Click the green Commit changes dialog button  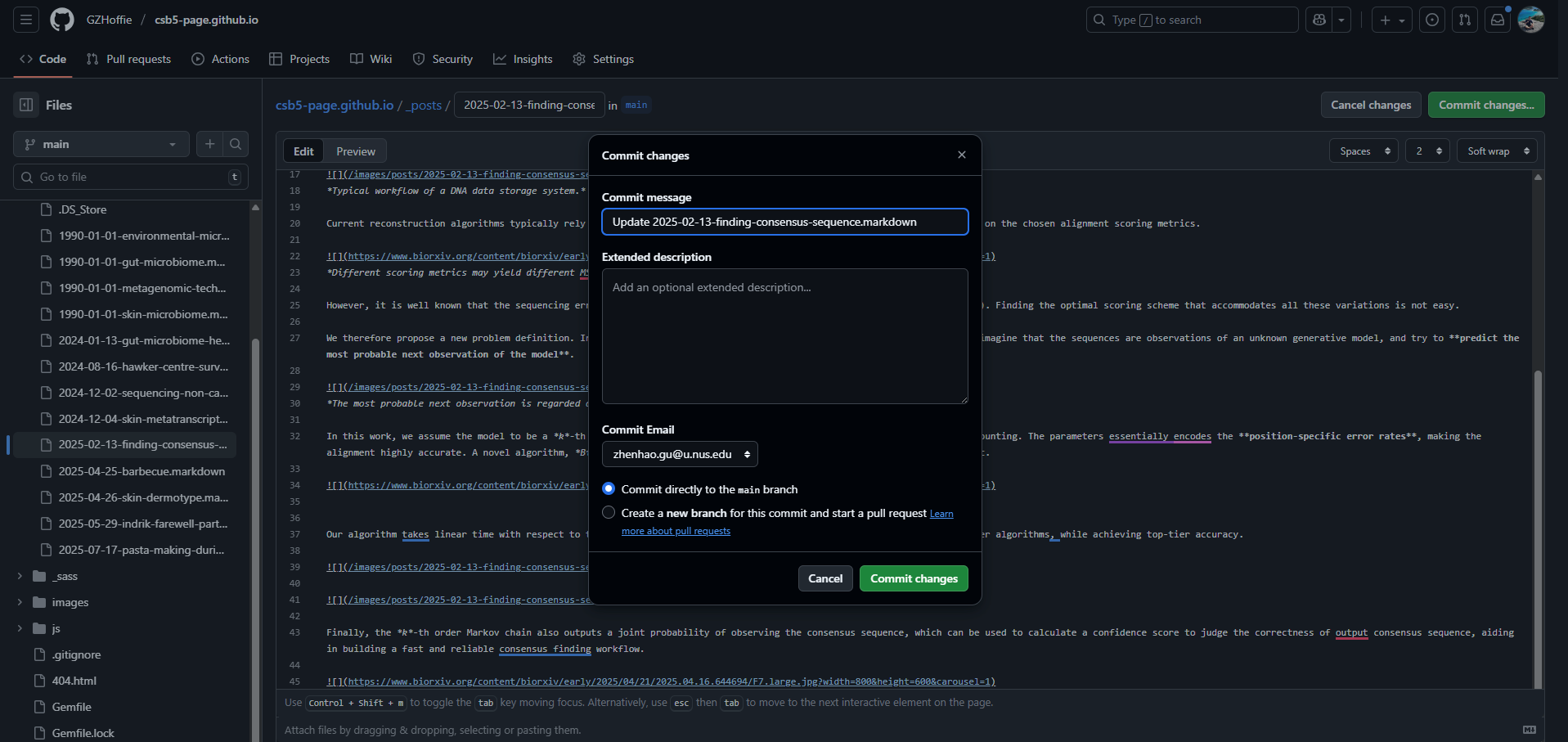[x=914, y=578]
